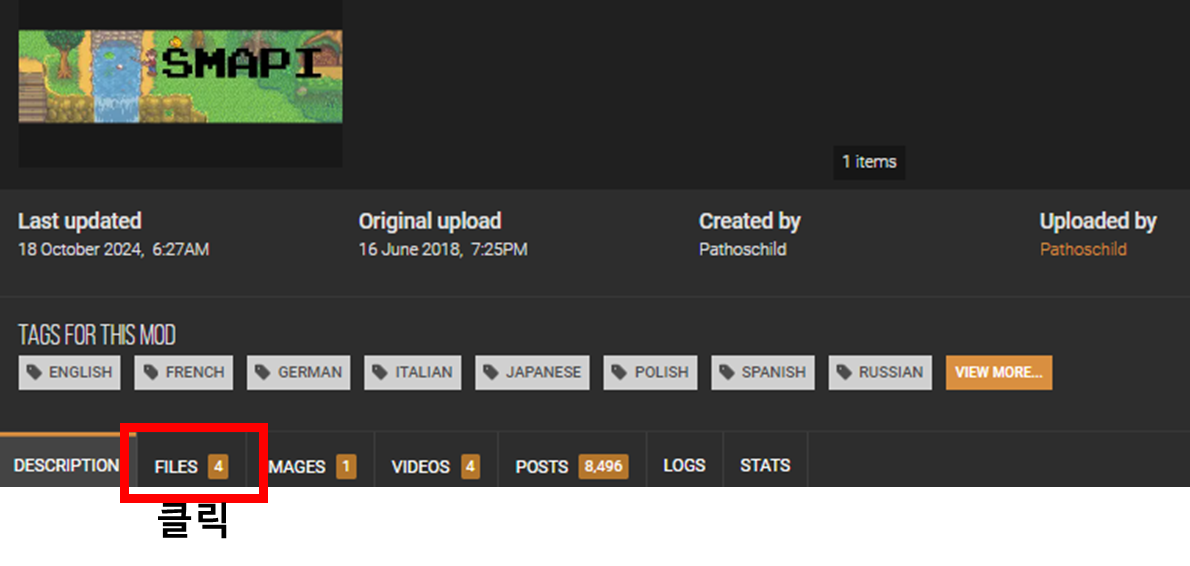Click the tag icon on JAPANESE

click(491, 373)
